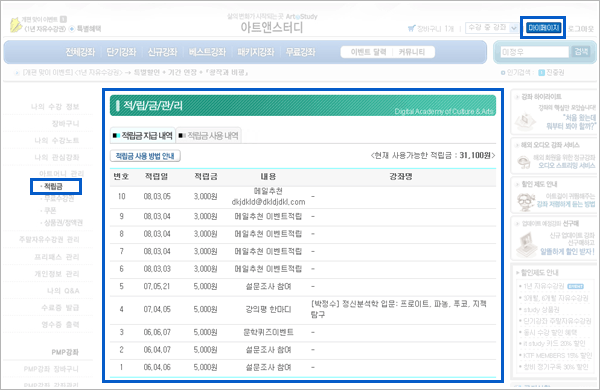The width and height of the screenshot is (600, 390).
Task: Click the 정신분석학 입문 course name in row 4
Action: [x=398, y=309]
